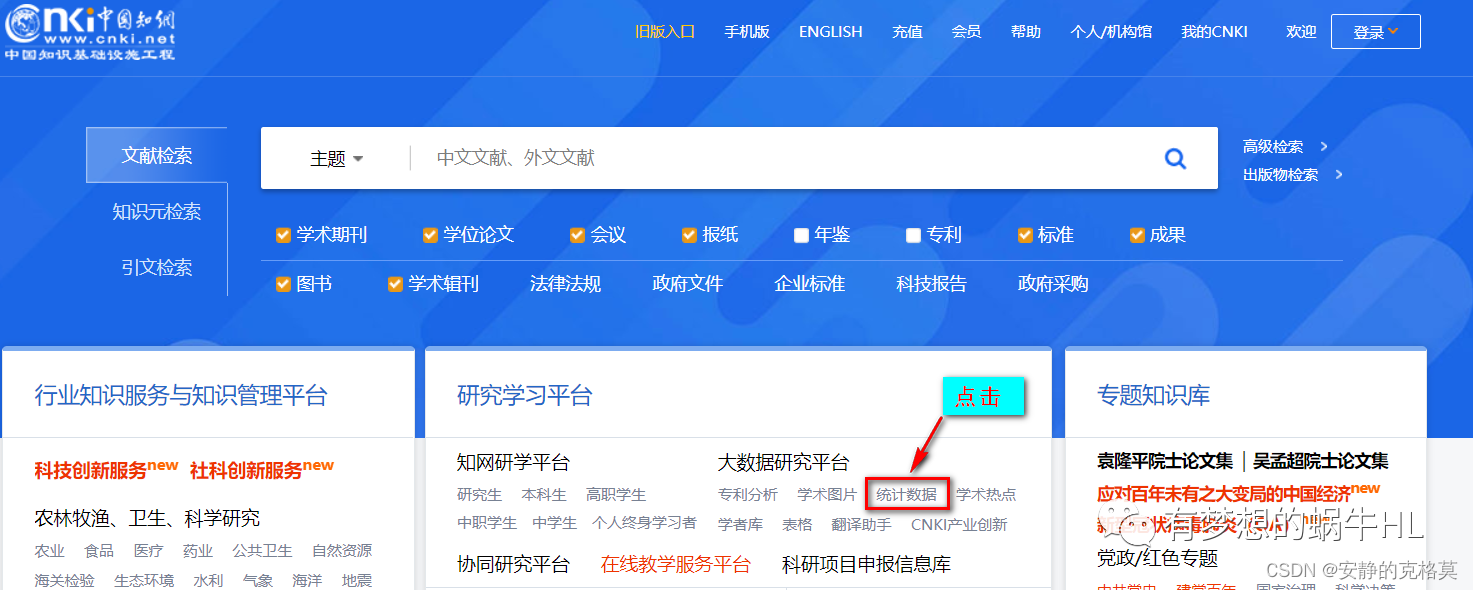Open 政府采购 database link

point(1053,284)
